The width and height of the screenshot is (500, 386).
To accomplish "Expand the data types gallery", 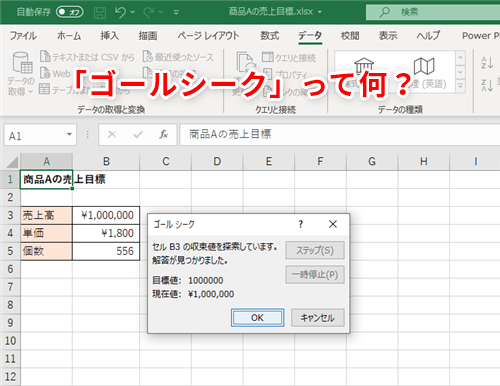I will click(460, 86).
